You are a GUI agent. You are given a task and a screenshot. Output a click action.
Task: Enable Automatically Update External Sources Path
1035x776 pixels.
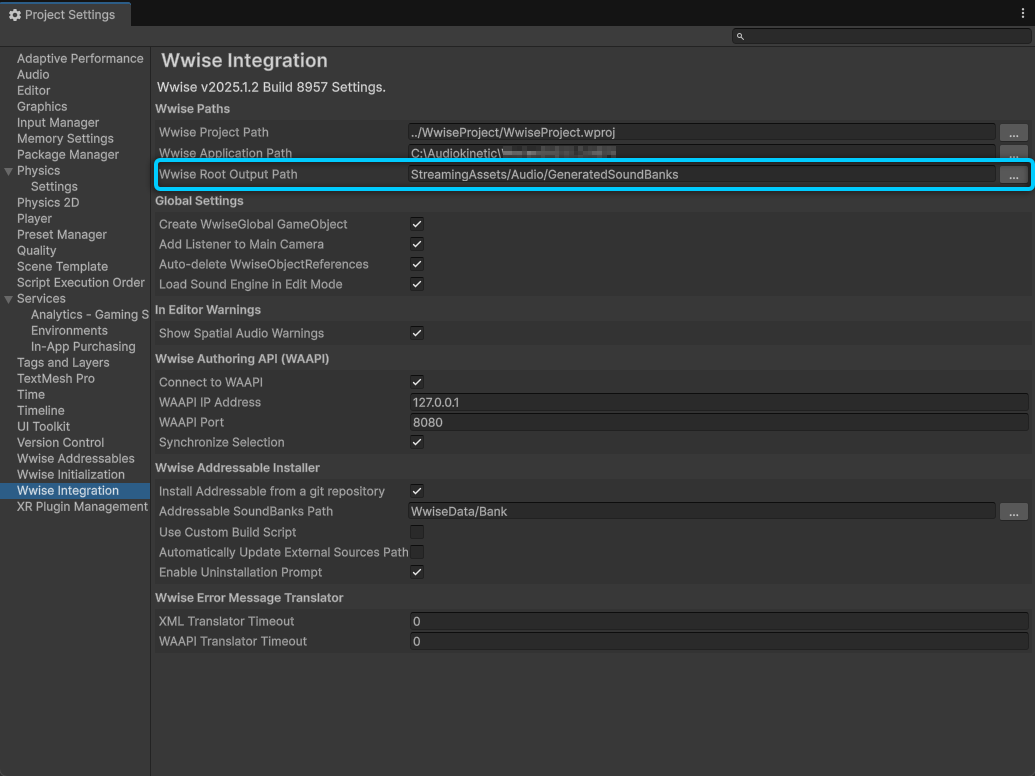[x=417, y=553]
